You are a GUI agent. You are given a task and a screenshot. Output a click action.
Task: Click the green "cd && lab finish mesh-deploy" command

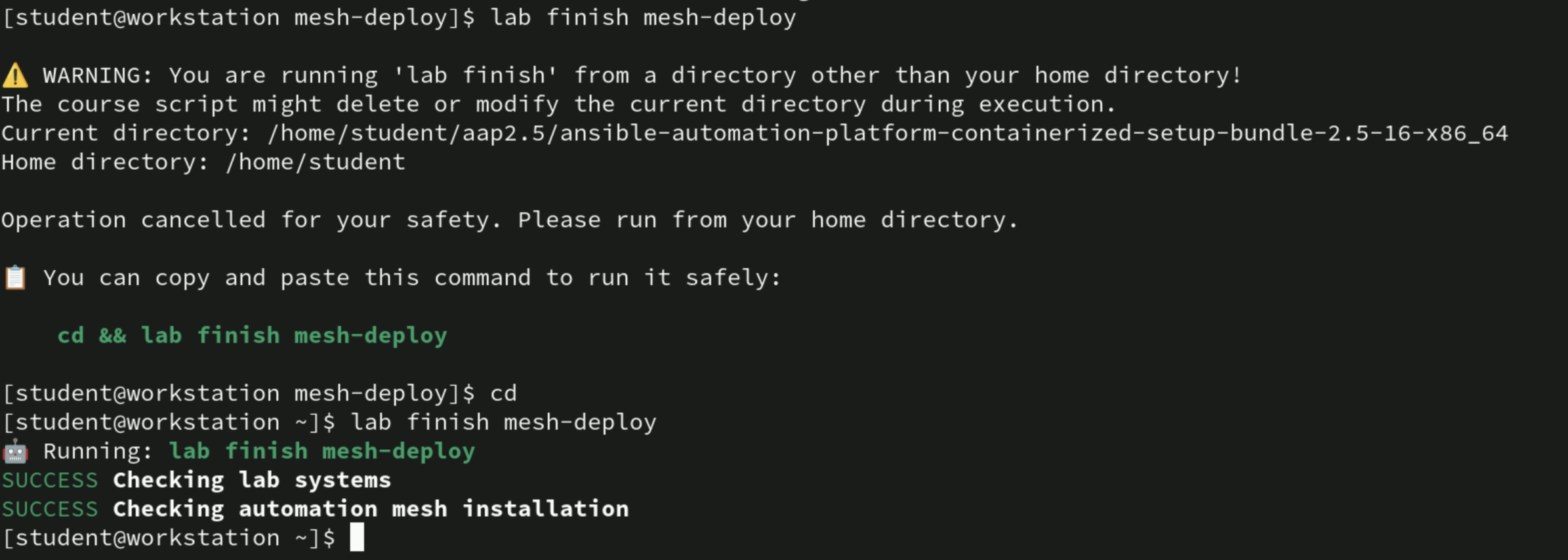[252, 336]
